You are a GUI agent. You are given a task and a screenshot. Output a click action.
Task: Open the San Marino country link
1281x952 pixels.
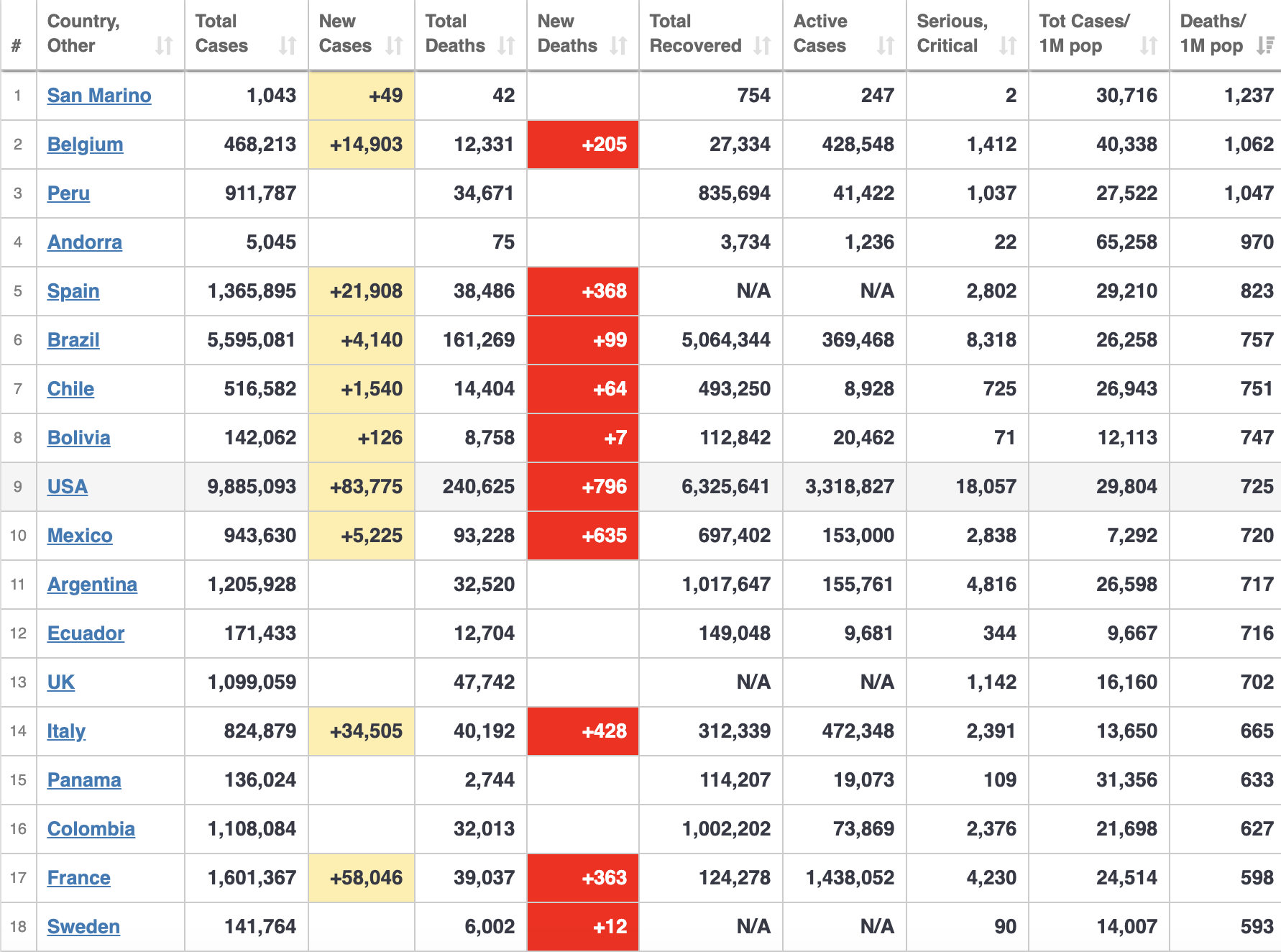(x=99, y=96)
